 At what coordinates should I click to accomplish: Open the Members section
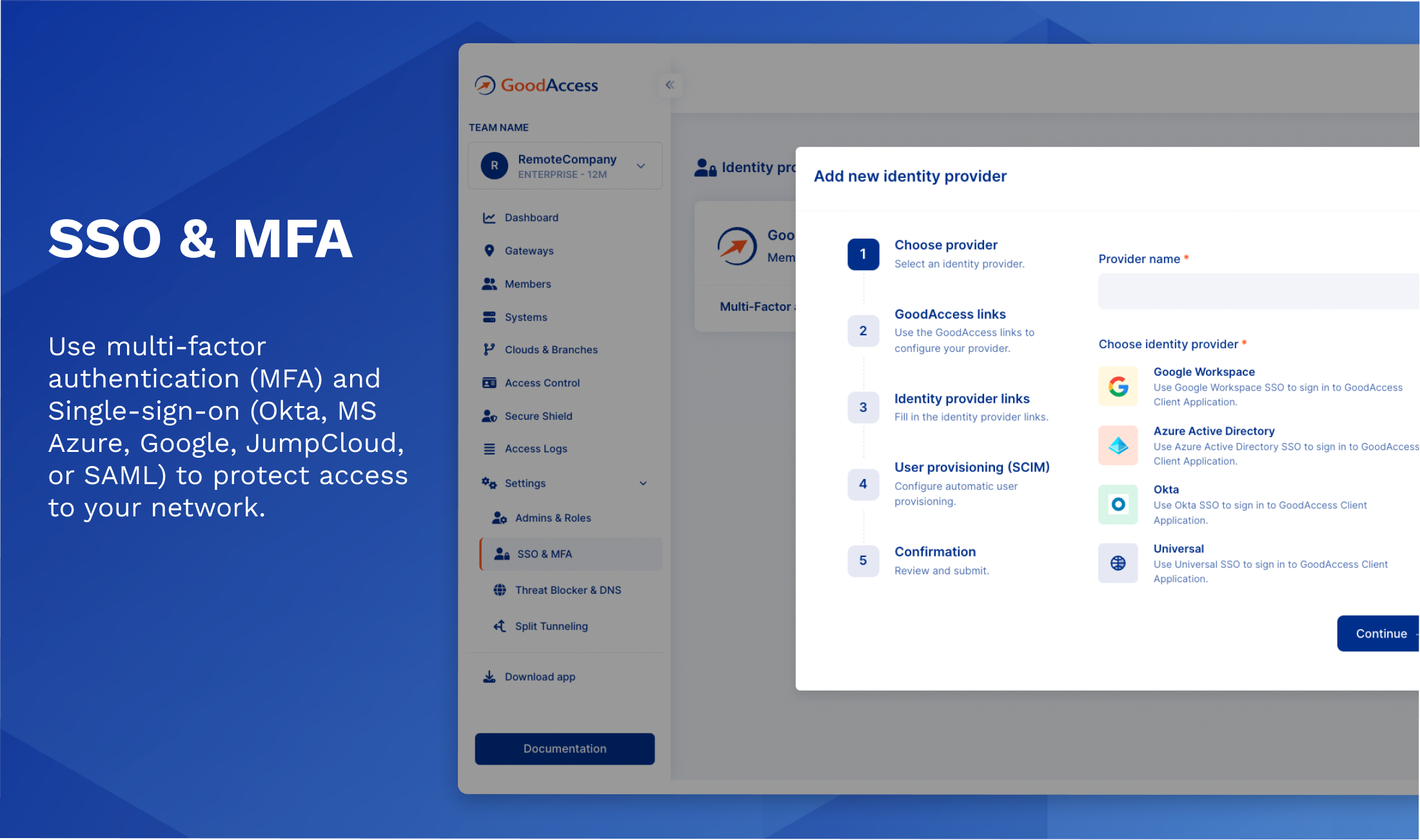pos(528,284)
